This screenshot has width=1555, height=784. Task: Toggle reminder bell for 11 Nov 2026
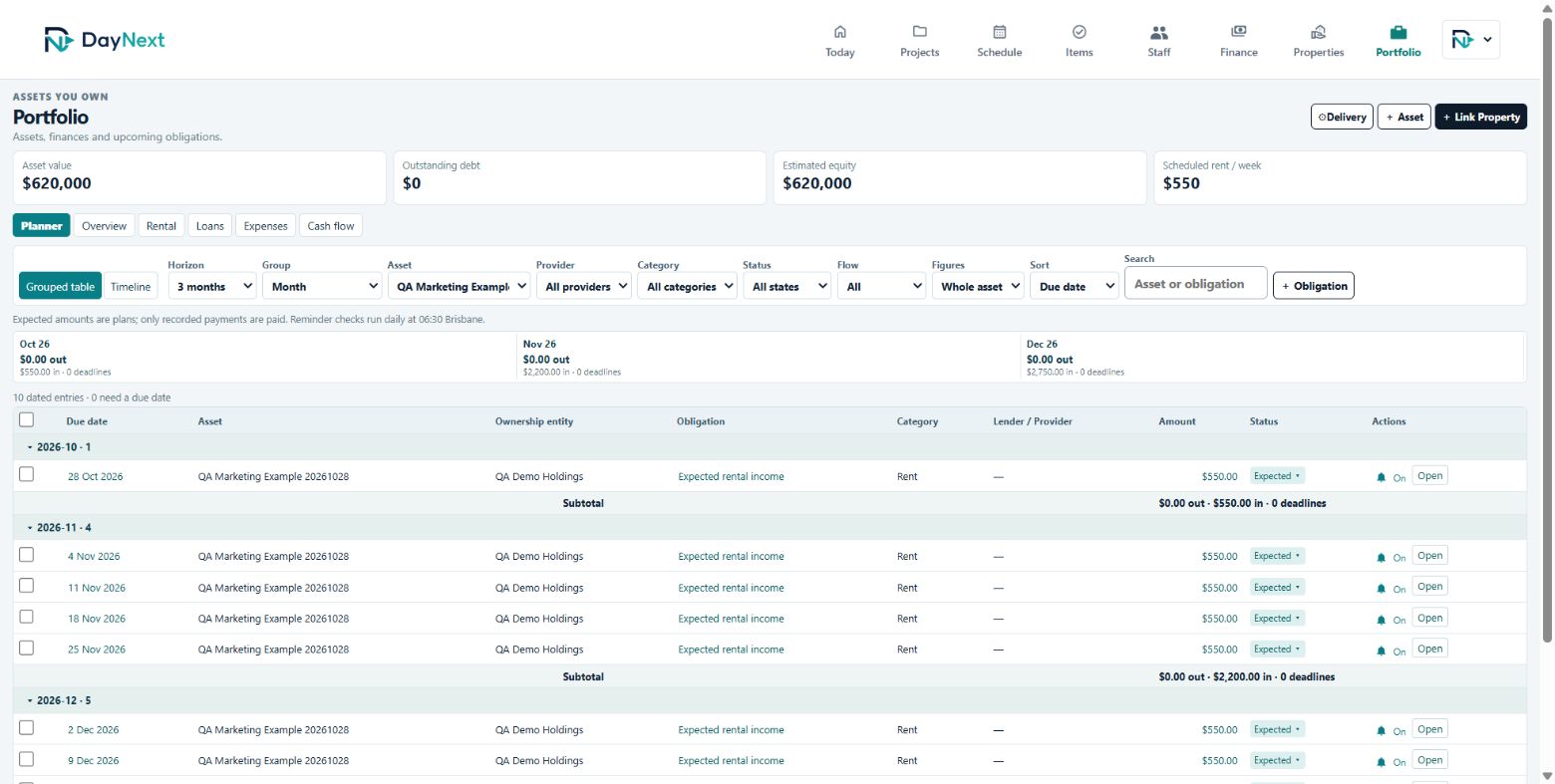click(x=1381, y=589)
